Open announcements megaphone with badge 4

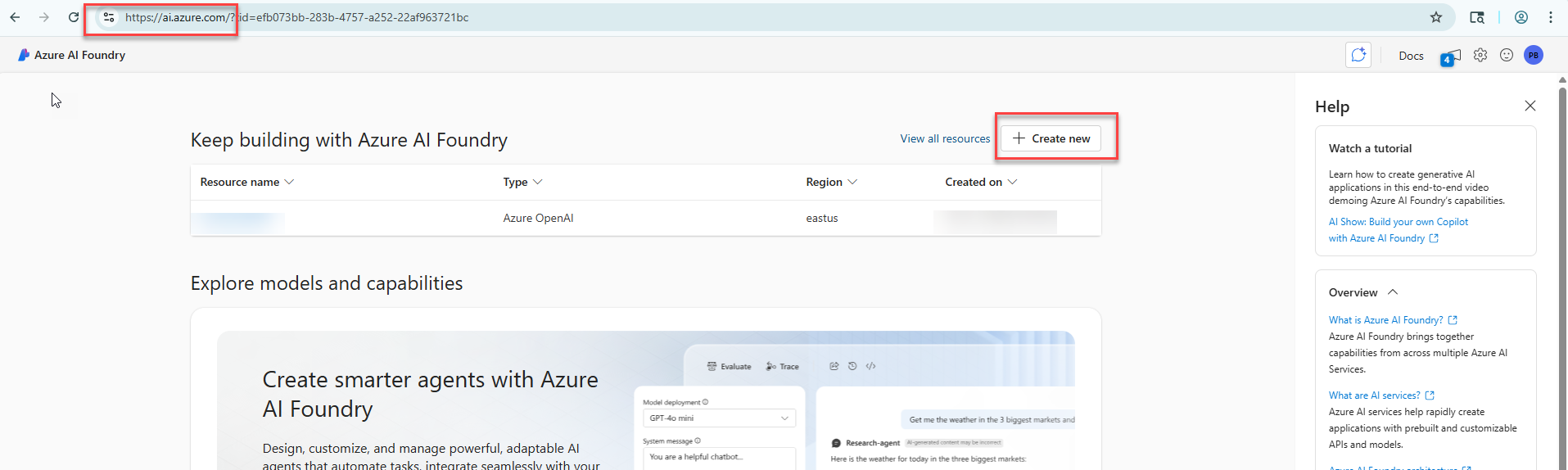[x=1450, y=56]
